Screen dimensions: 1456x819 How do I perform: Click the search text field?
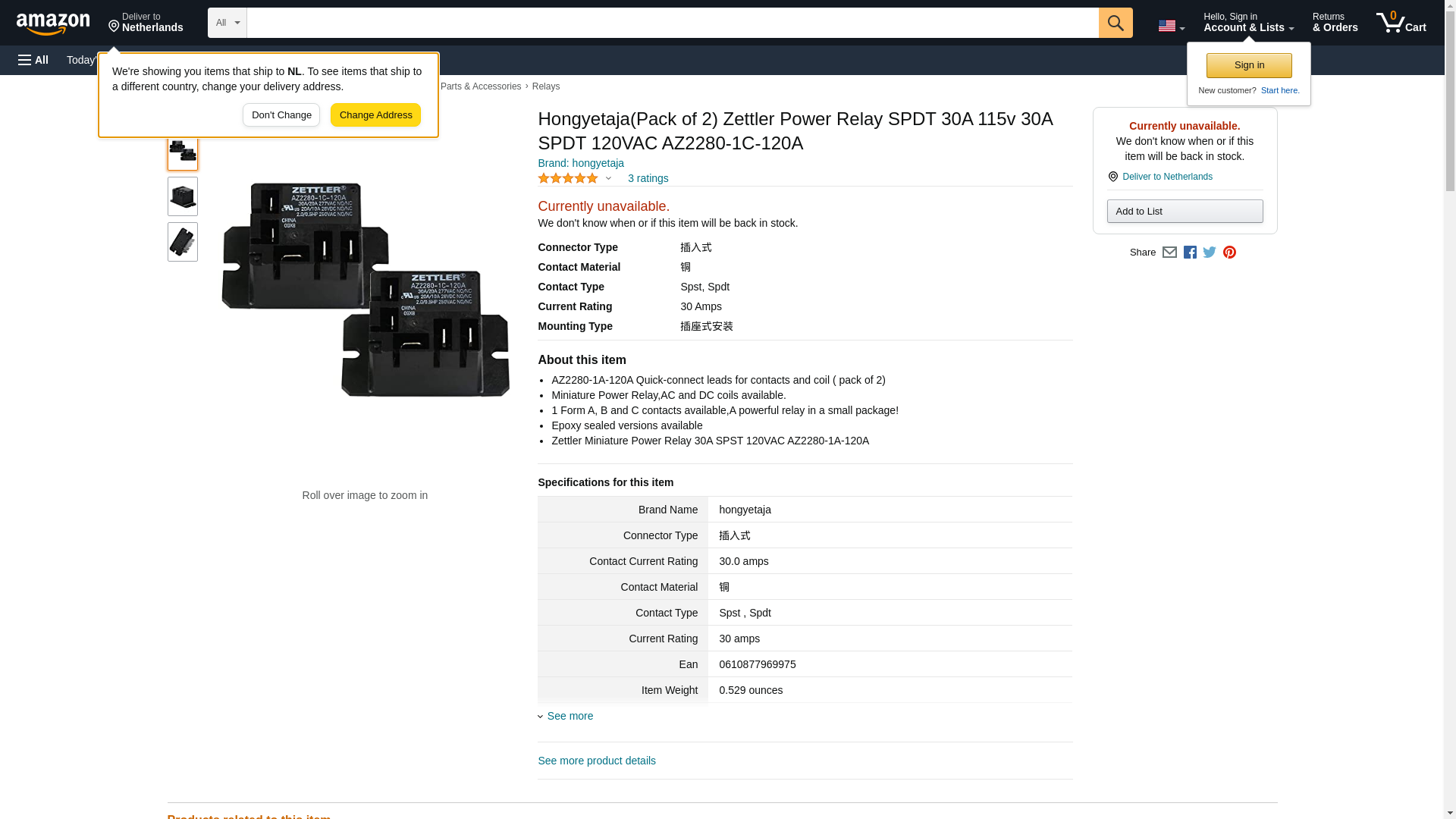pos(673,23)
